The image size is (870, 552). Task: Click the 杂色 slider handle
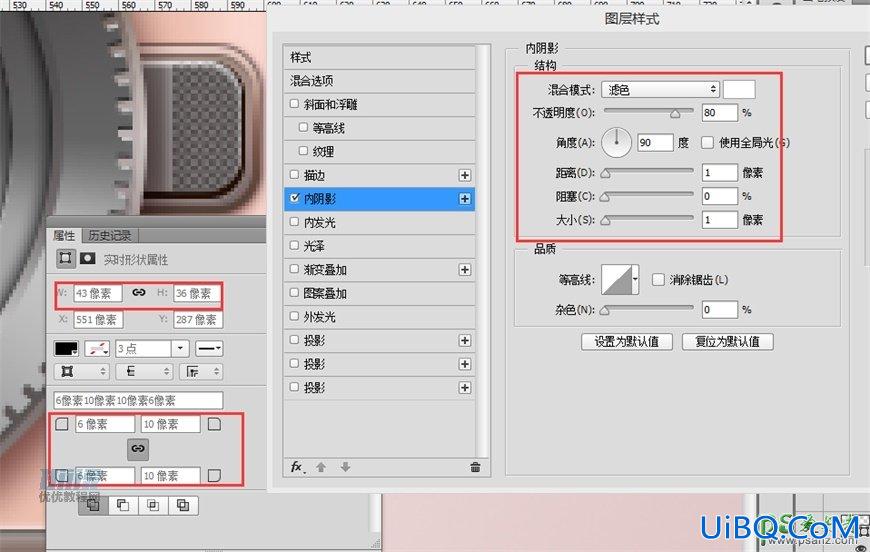tap(606, 311)
